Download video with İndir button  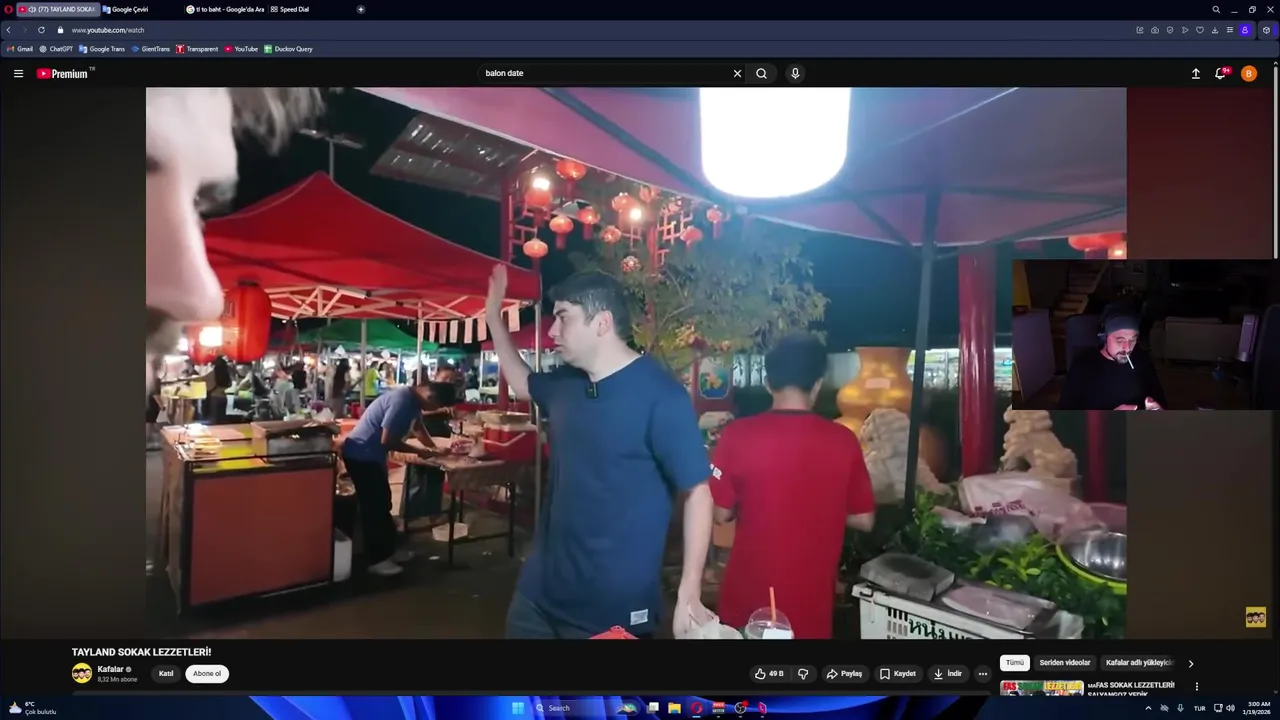[948, 674]
